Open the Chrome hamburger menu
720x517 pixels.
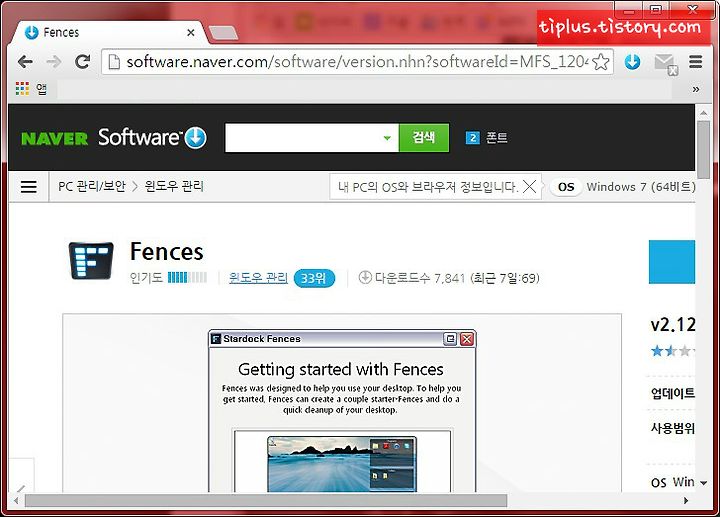point(696,61)
